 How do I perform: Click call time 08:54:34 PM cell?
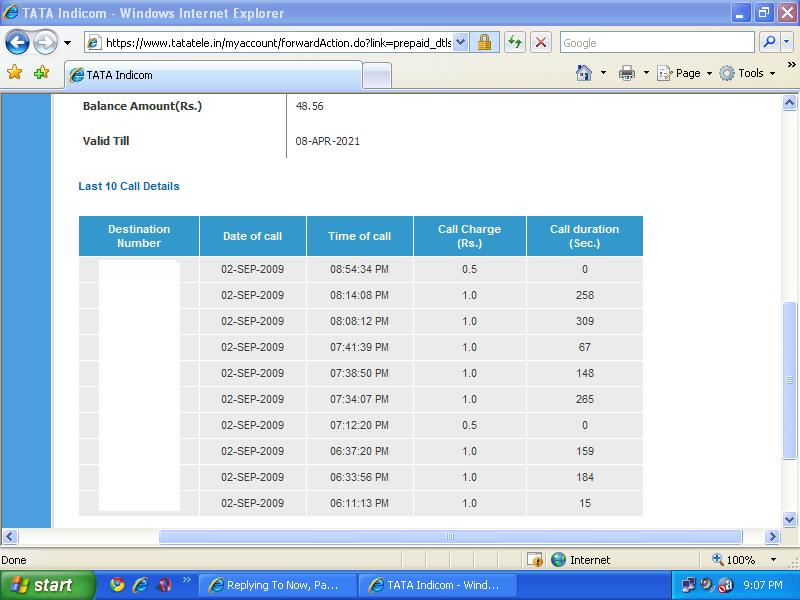pyautogui.click(x=359, y=269)
